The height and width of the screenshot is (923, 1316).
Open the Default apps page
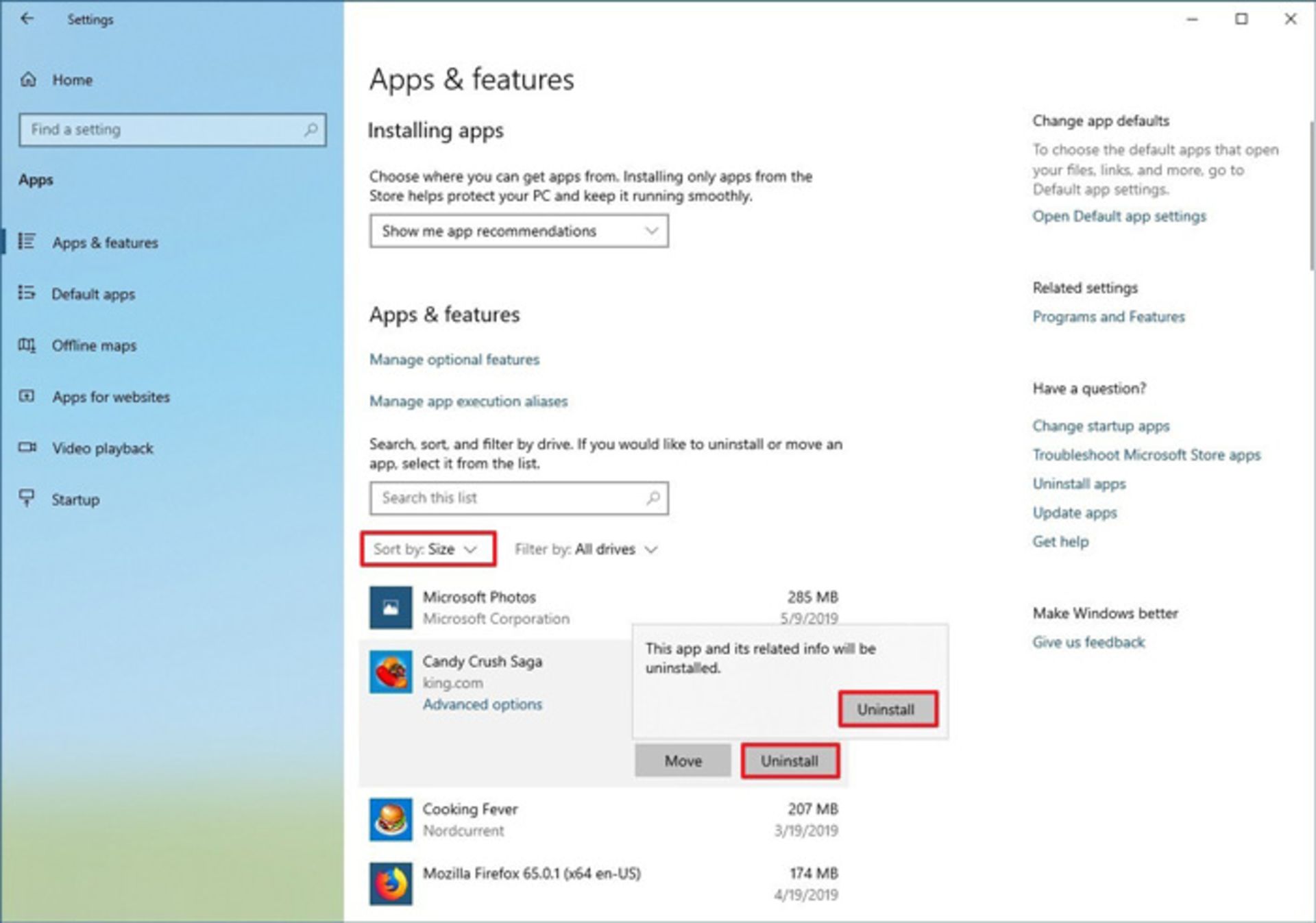(x=93, y=294)
